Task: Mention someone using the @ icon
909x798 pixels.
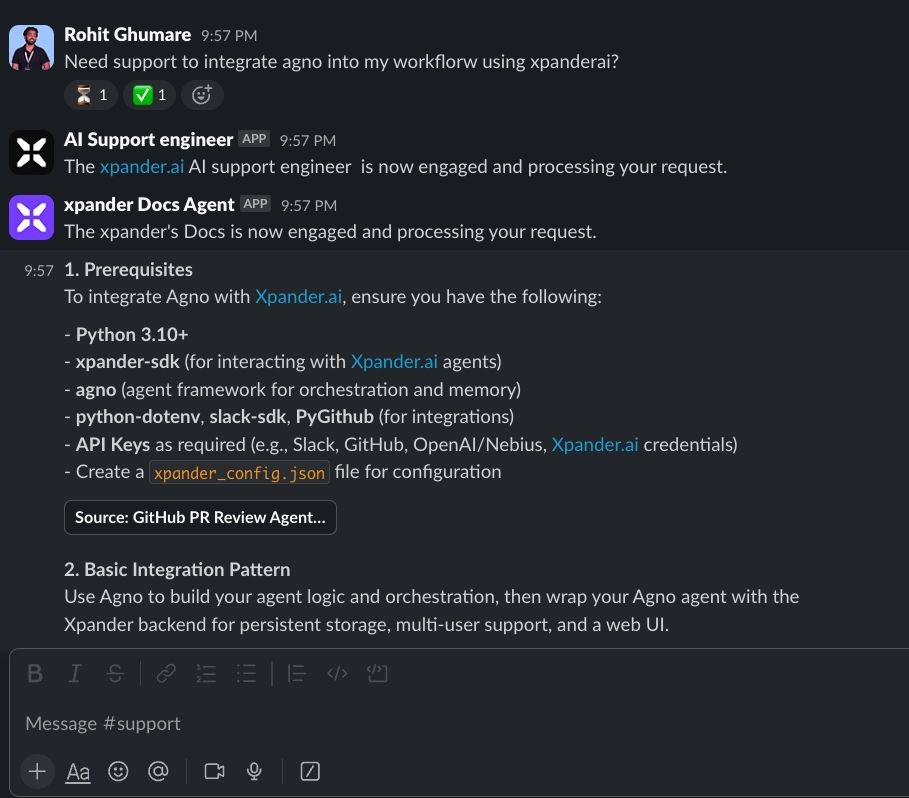Action: [x=158, y=771]
